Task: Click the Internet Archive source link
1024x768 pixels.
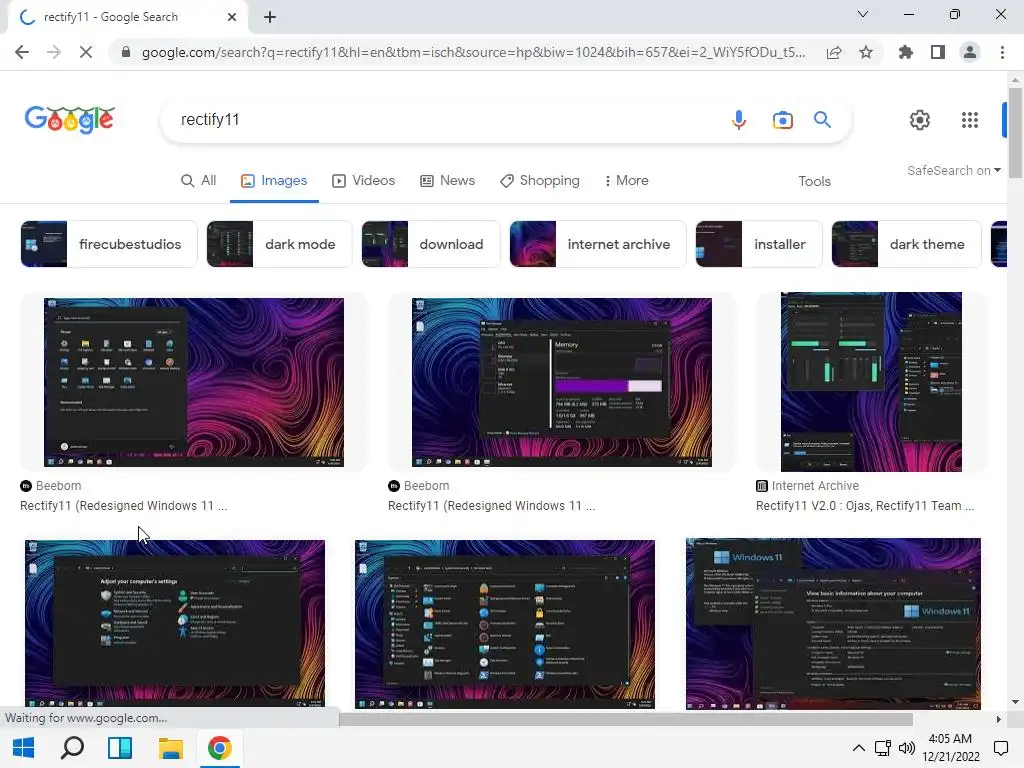Action: click(808, 486)
